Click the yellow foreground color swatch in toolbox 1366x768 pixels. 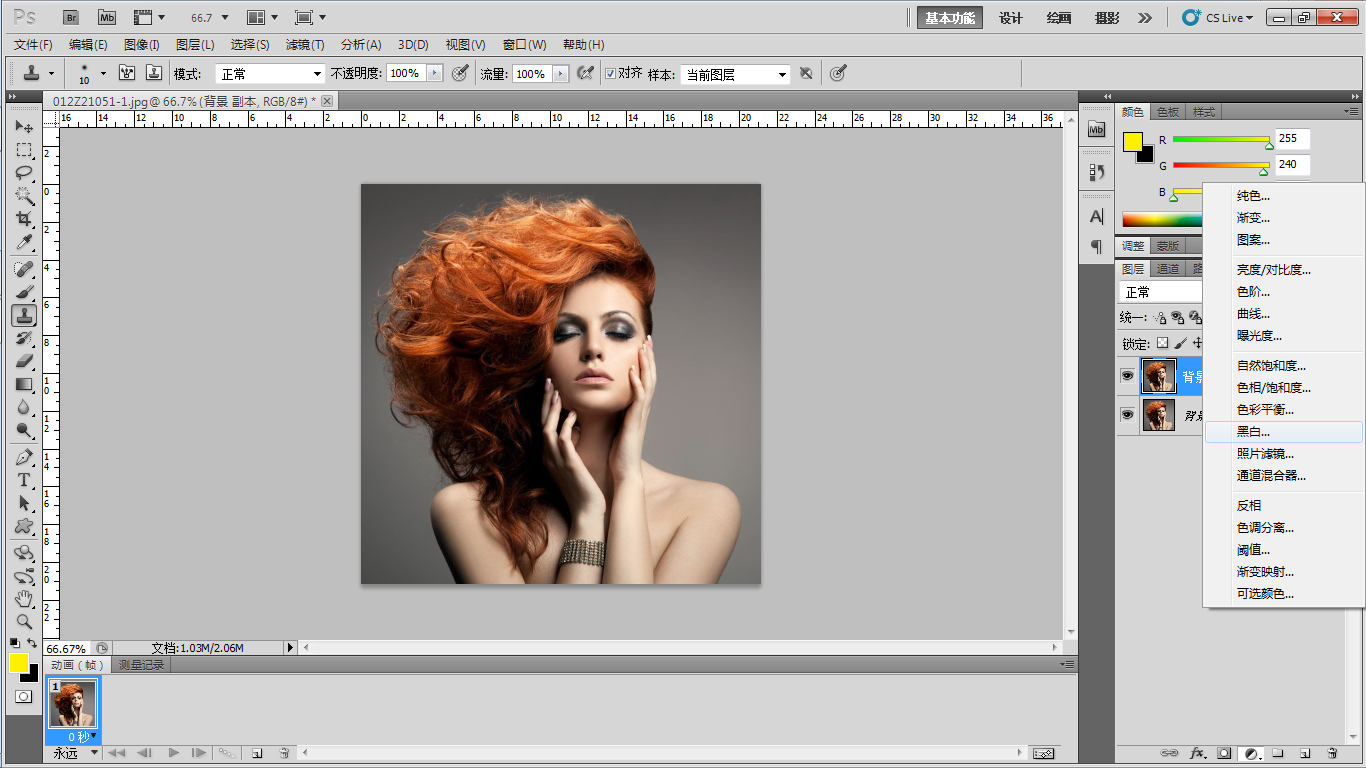[18, 662]
